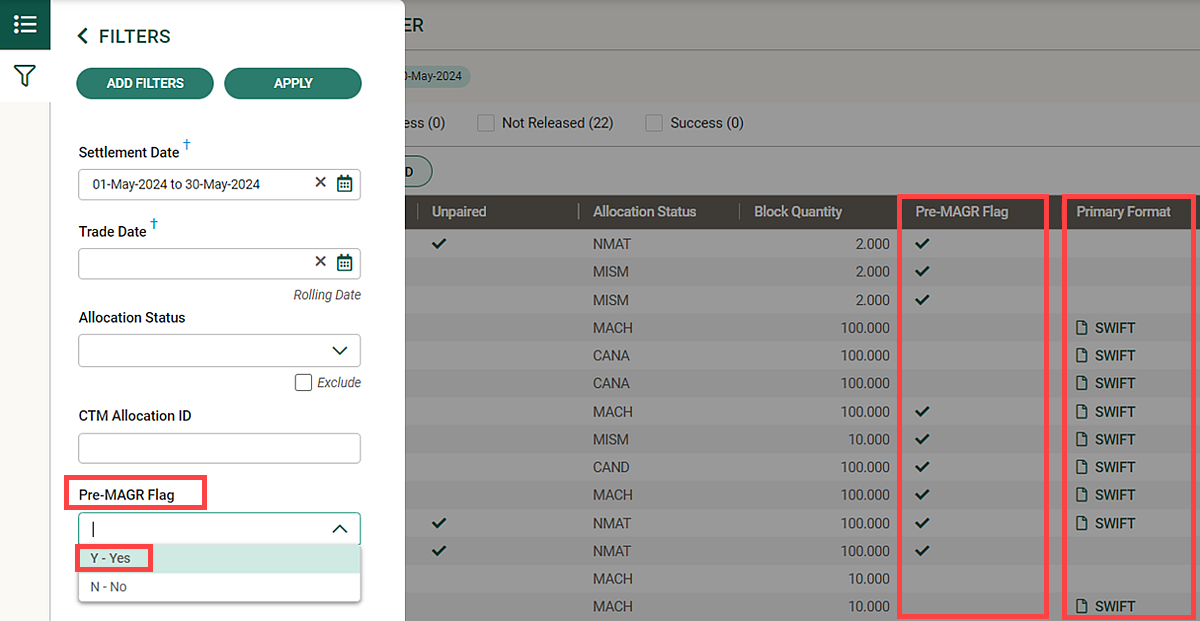Viewport: 1200px width, 621px height.
Task: Open the Settlement Date calendar picker
Action: 344,184
